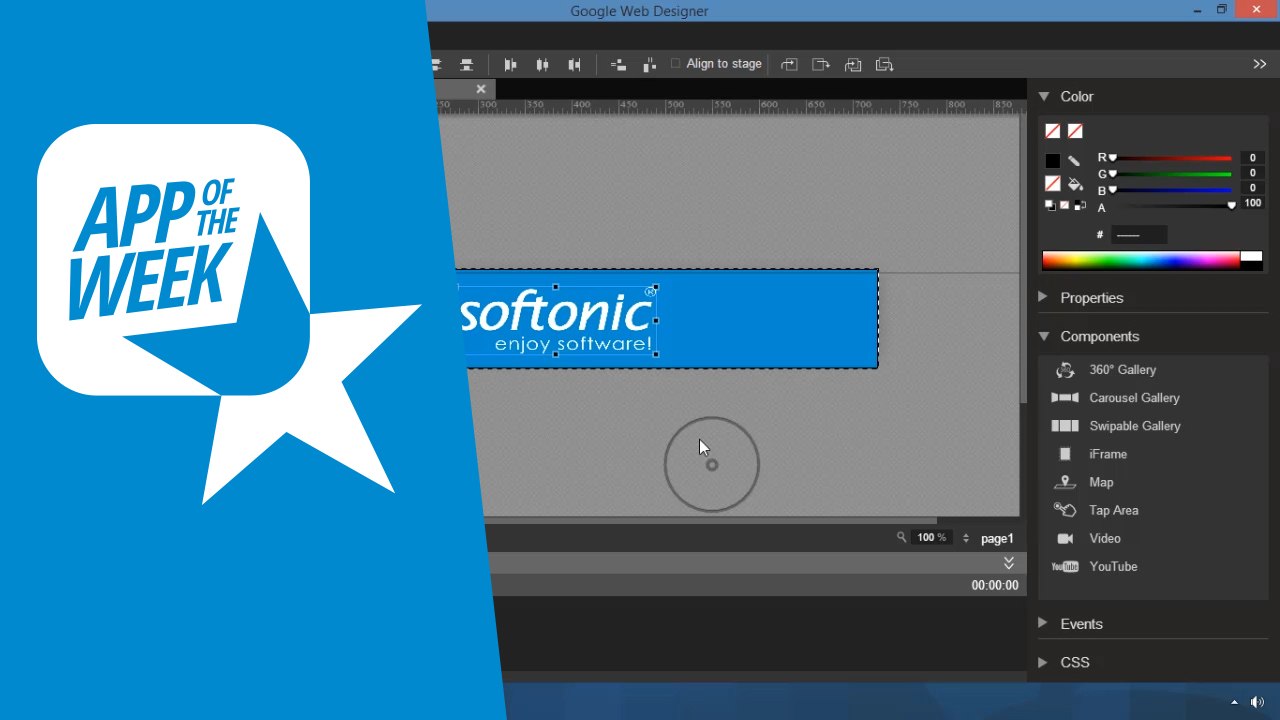Click the third arrange-order icon in toolbar

pyautogui.click(x=853, y=64)
